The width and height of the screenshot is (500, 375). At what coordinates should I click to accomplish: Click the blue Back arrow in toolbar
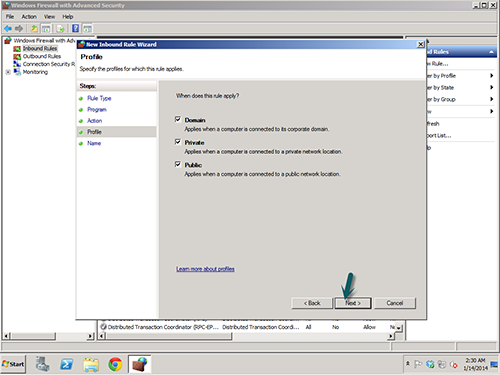[x=8, y=29]
